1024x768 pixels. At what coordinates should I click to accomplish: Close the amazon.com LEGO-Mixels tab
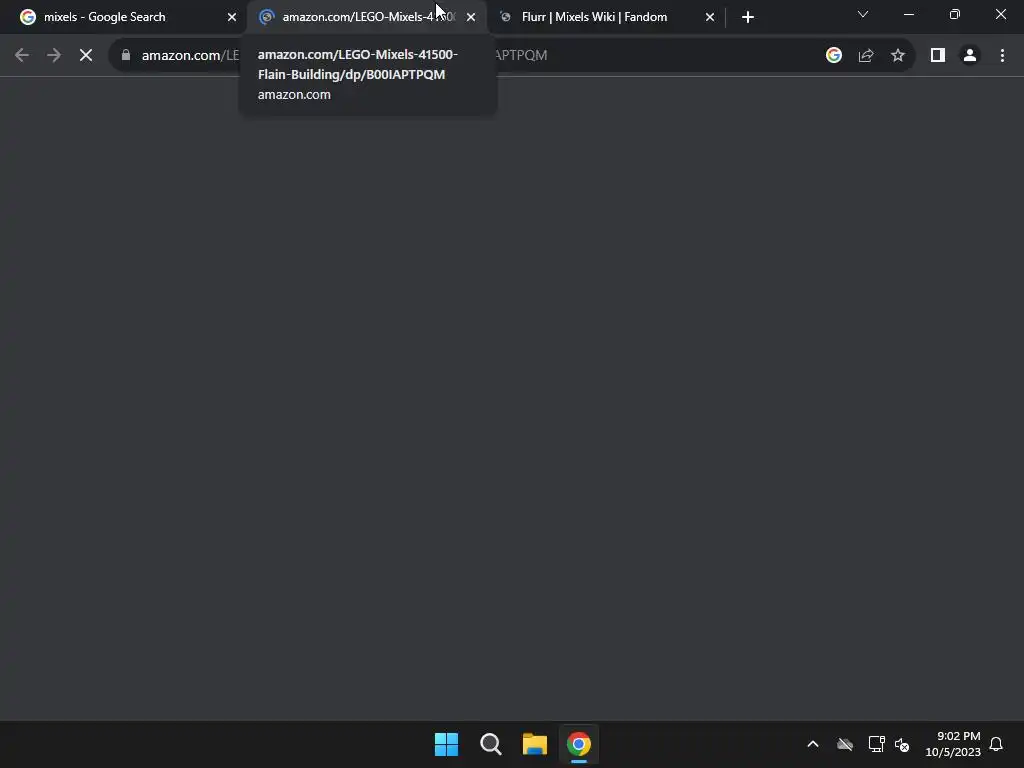point(471,17)
